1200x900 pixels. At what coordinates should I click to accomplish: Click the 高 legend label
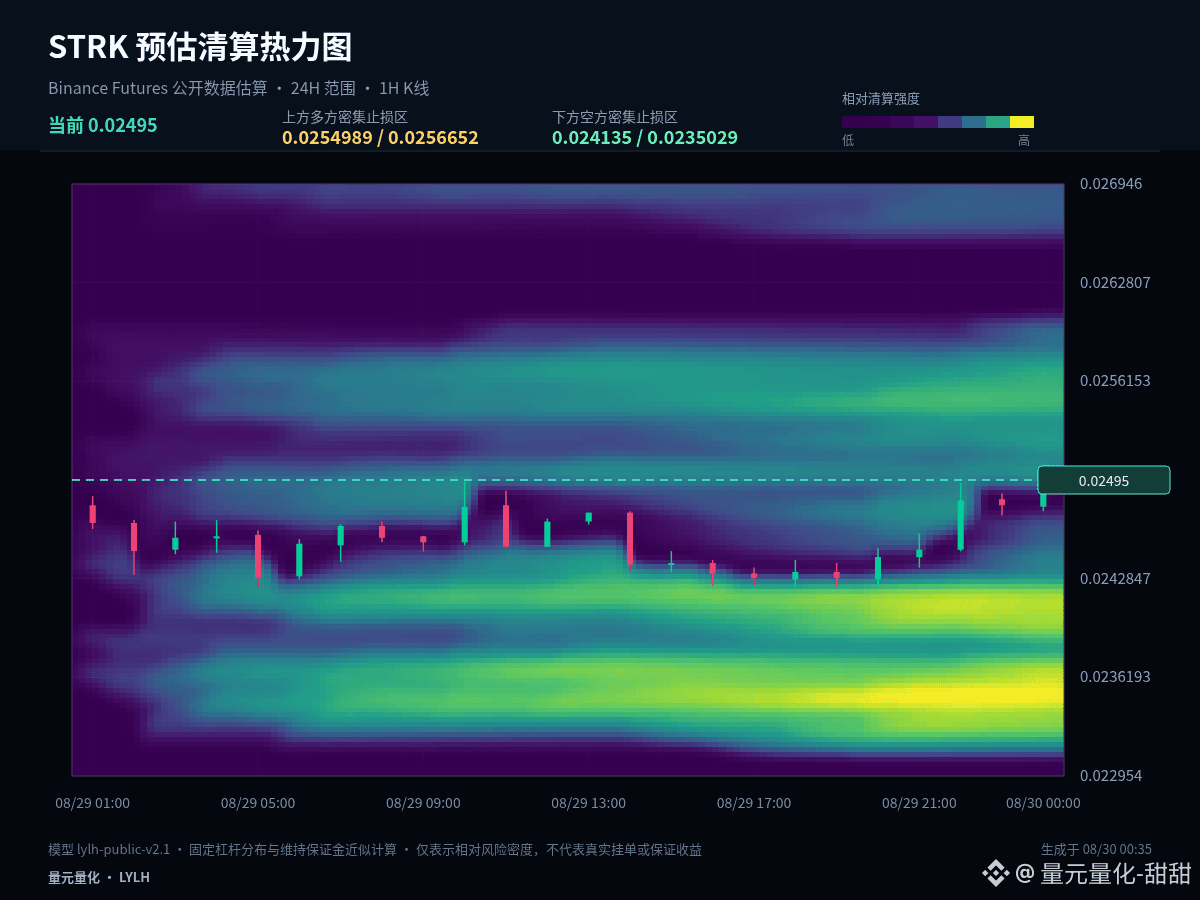pyautogui.click(x=1024, y=141)
